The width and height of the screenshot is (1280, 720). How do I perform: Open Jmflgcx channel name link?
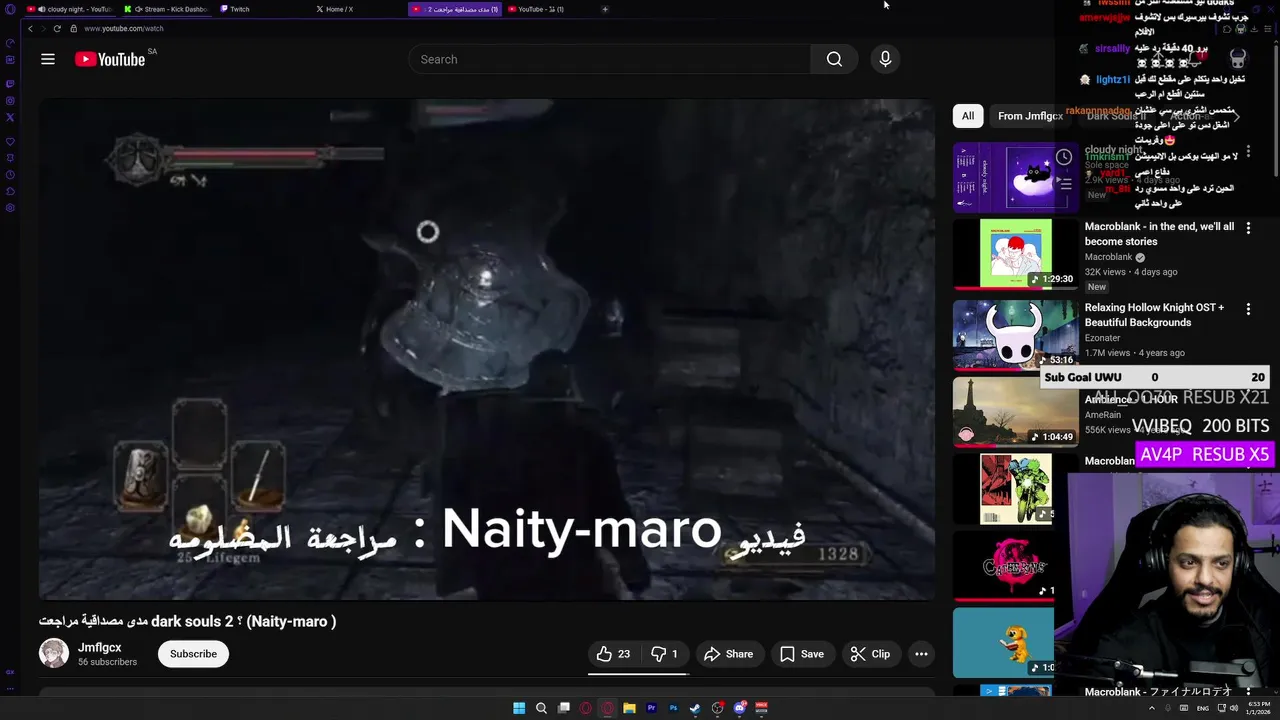[x=100, y=647]
